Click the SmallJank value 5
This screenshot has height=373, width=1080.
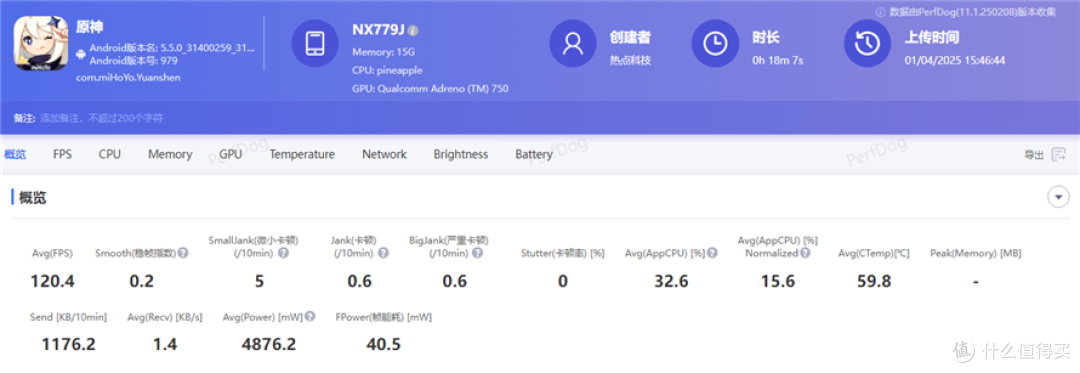point(259,281)
